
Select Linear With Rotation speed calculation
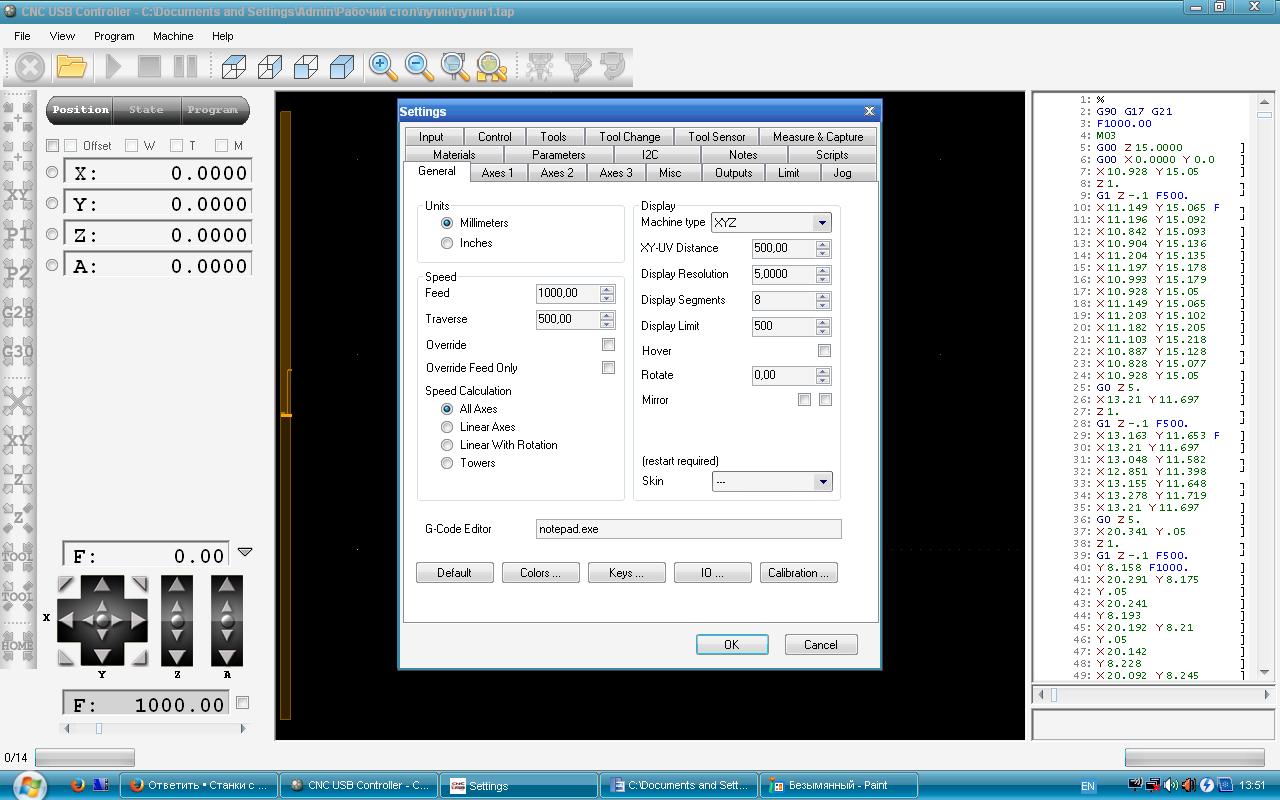(x=447, y=445)
